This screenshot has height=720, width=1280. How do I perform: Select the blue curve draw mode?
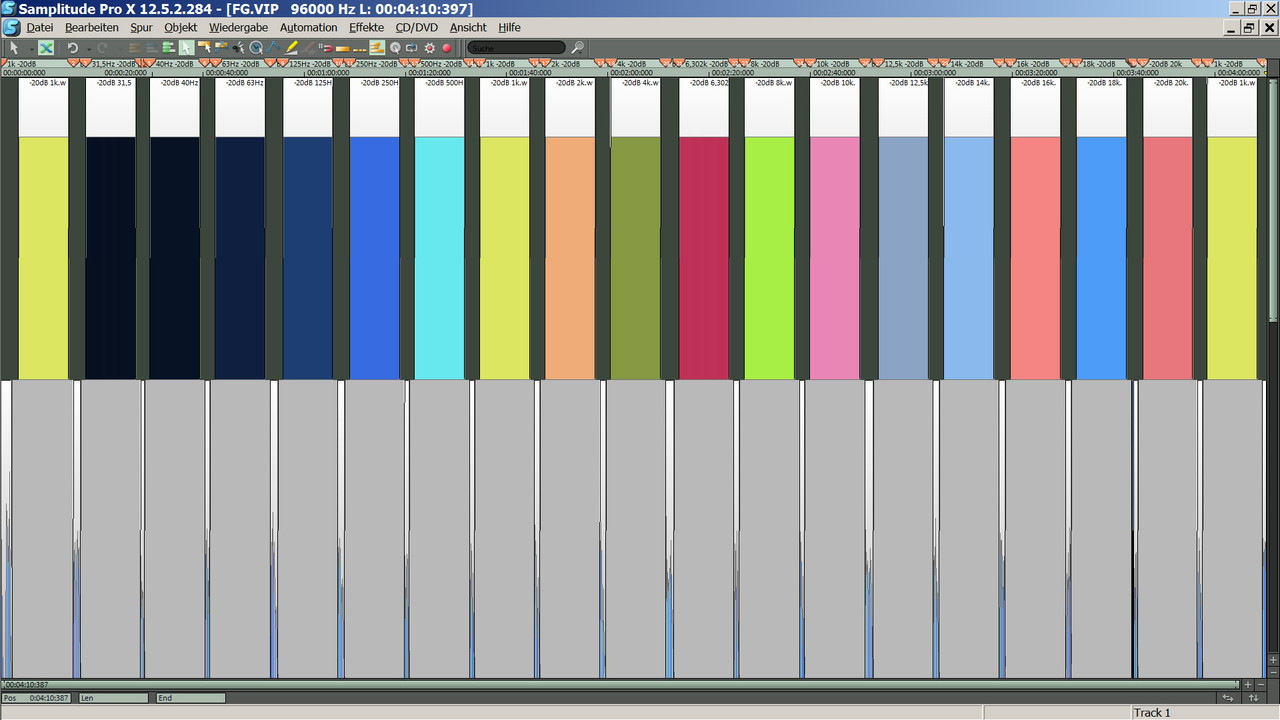tap(273, 47)
